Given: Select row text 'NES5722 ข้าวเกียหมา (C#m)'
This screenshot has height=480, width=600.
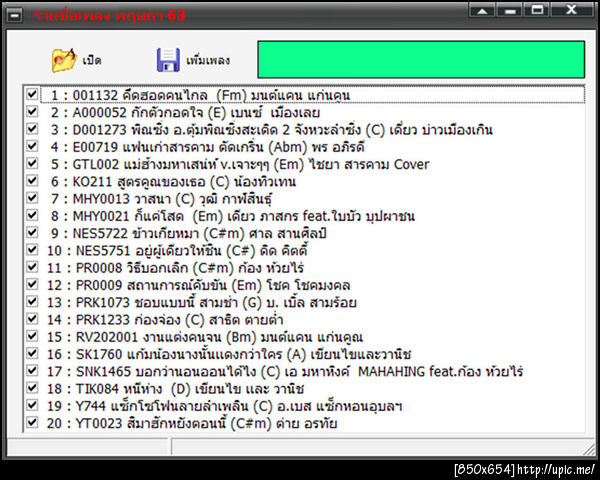Looking at the screenshot, I should coord(158,233).
